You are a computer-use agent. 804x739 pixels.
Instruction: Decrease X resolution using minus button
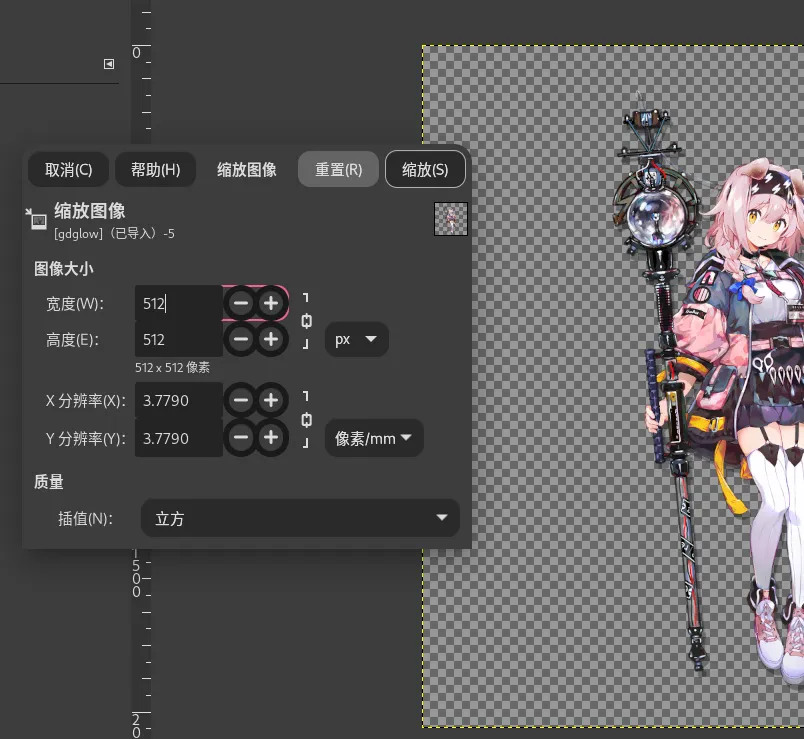(241, 401)
